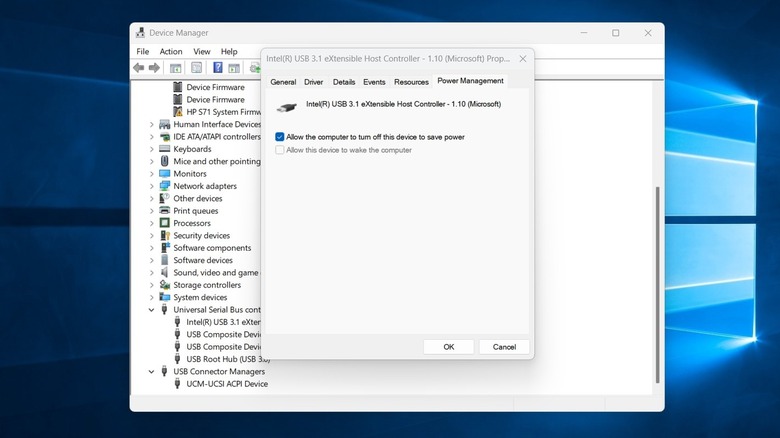Switch to the General tab

pos(283,82)
